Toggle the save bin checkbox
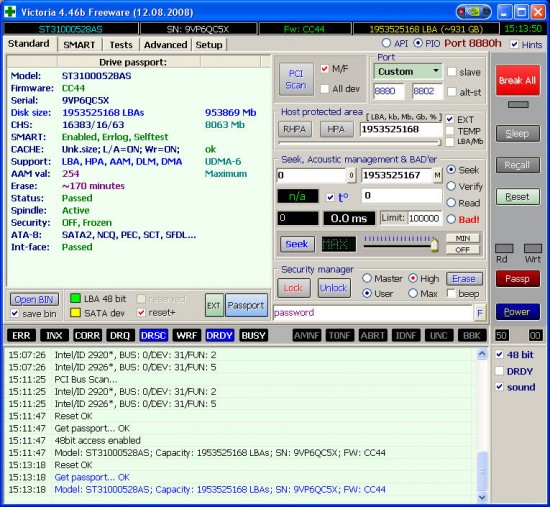Screen dimensions: 550x507 (15, 313)
